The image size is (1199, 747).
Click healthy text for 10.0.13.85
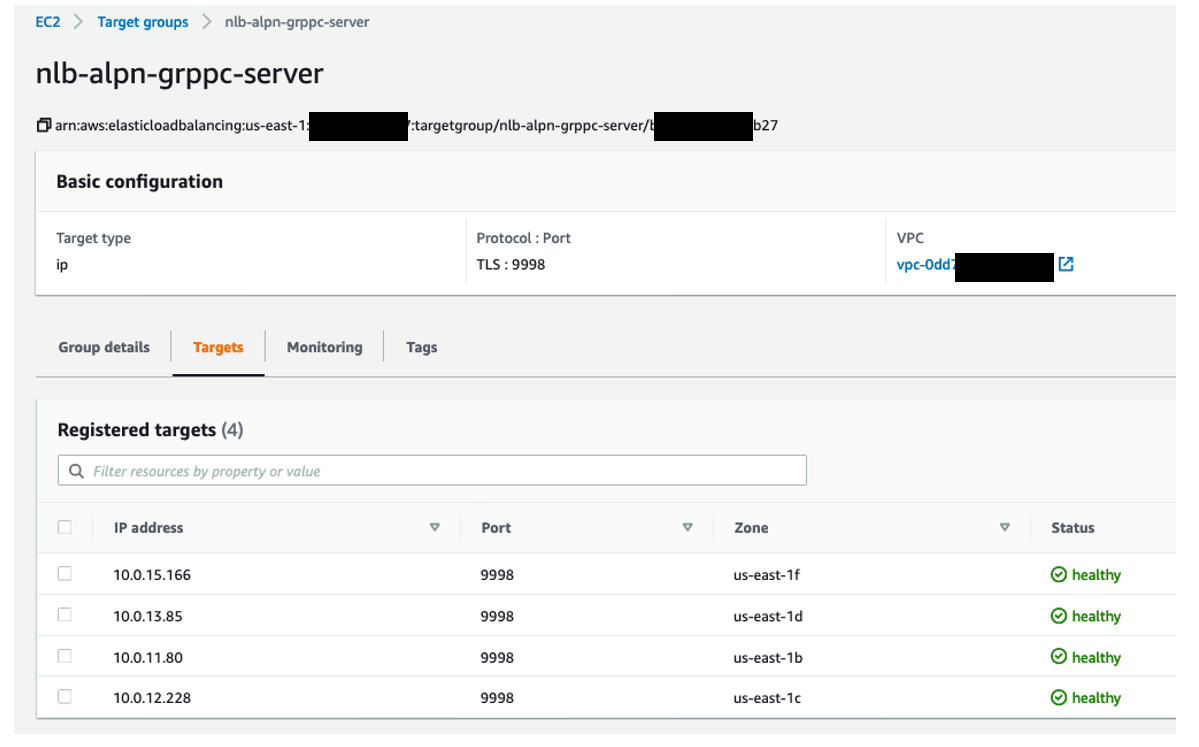click(1096, 616)
